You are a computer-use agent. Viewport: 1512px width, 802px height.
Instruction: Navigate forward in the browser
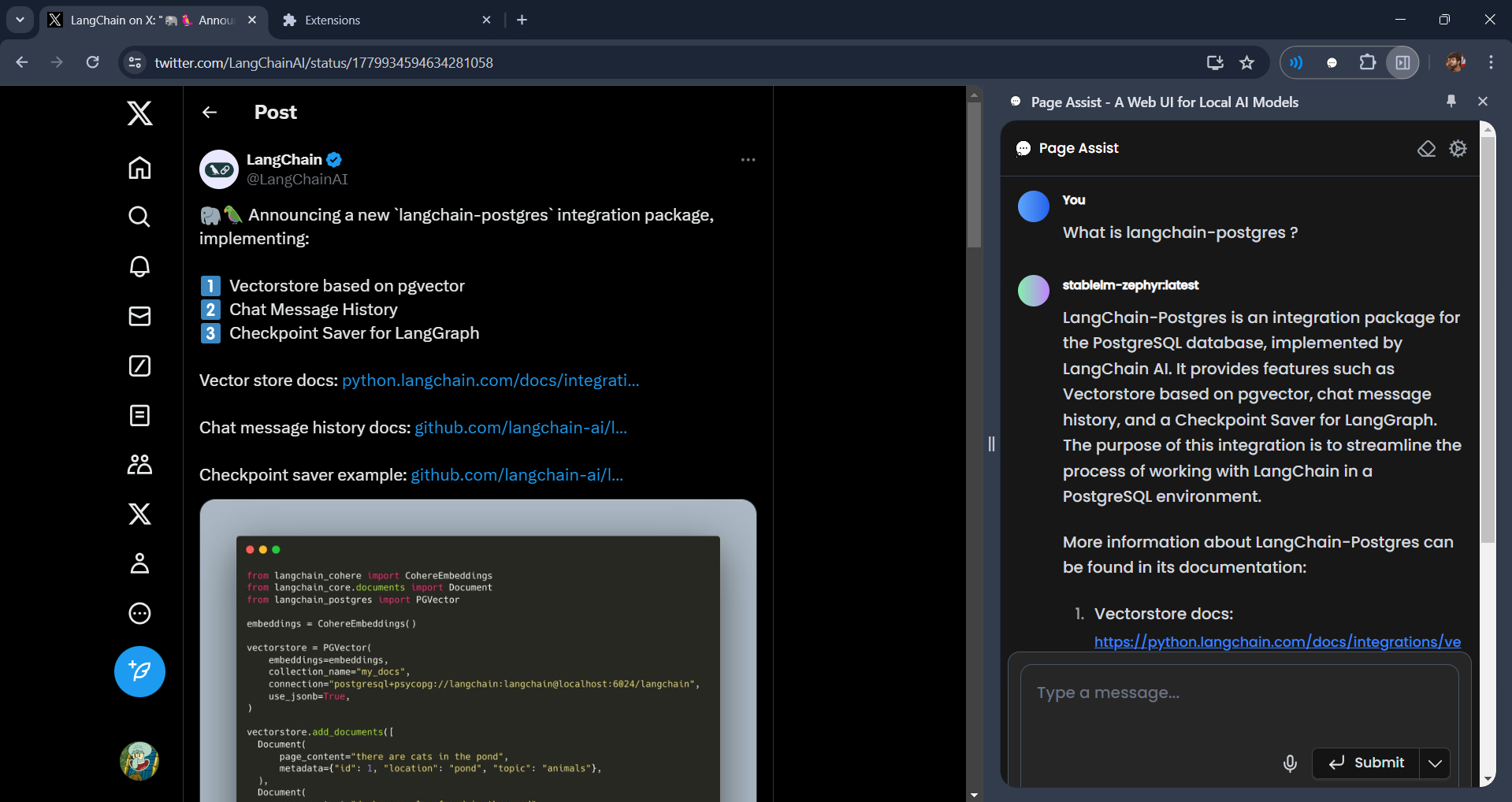(x=57, y=62)
